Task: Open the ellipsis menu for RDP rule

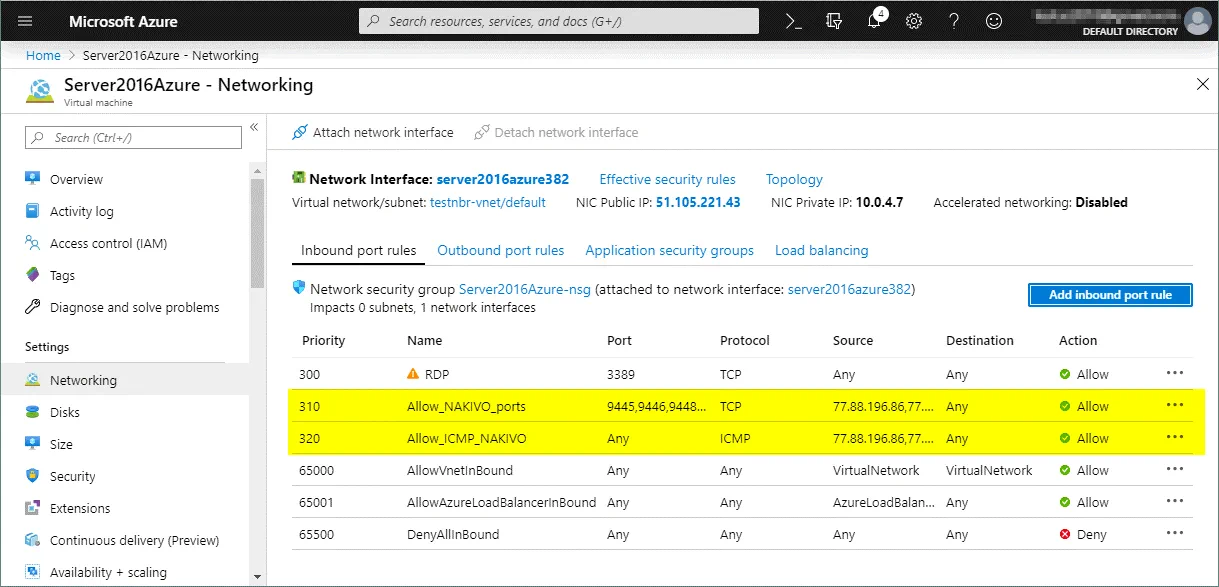Action: (1175, 373)
